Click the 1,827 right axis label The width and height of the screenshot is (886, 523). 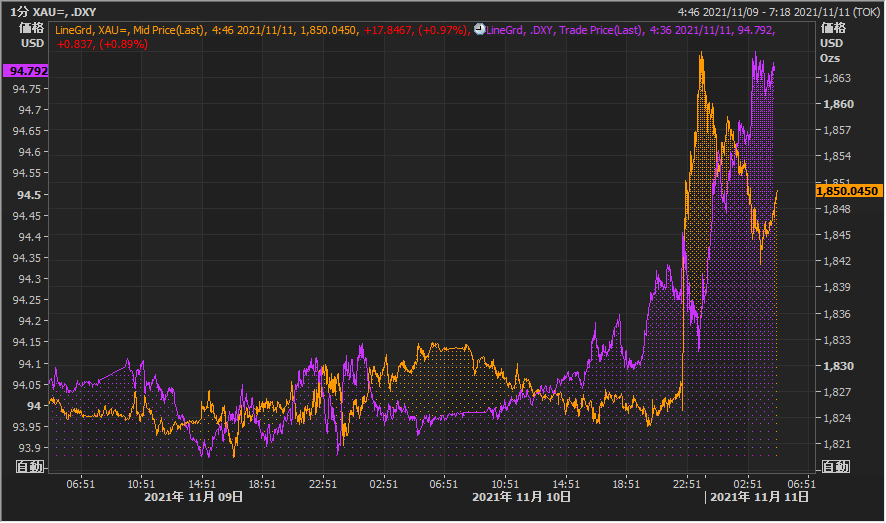837,392
